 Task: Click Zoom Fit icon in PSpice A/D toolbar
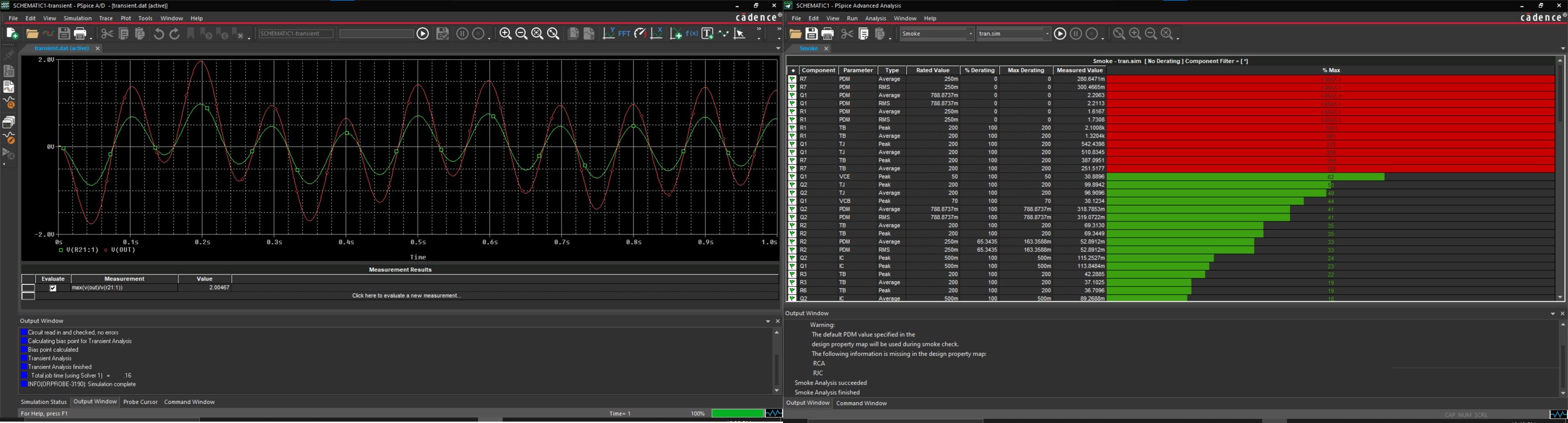(x=553, y=34)
